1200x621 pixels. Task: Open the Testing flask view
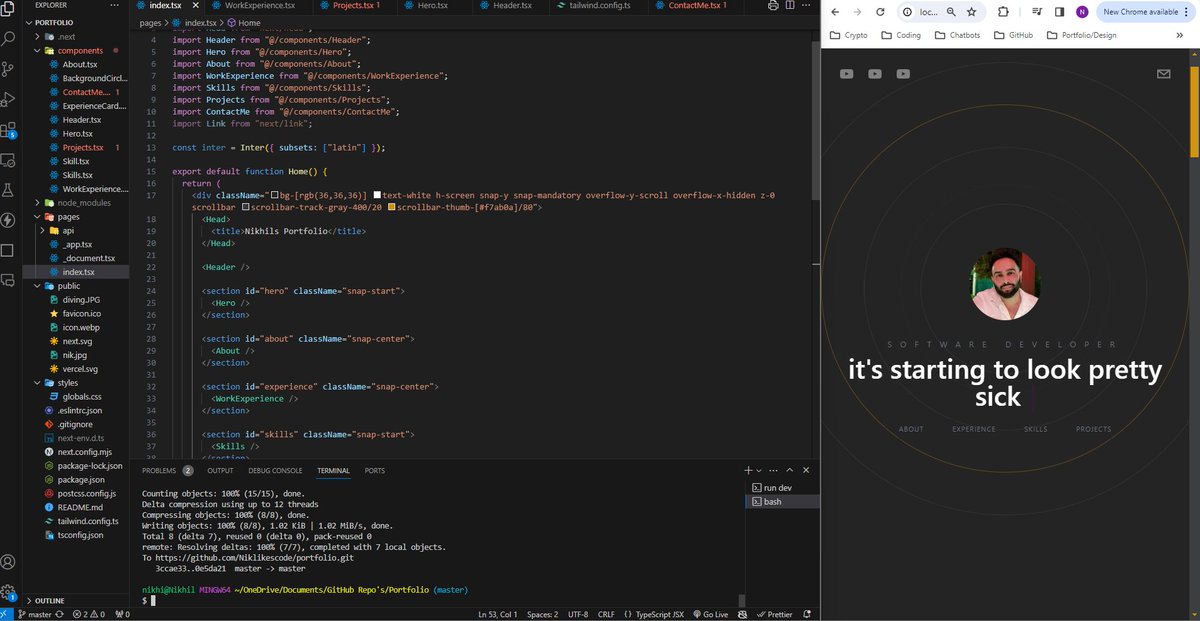(x=9, y=190)
